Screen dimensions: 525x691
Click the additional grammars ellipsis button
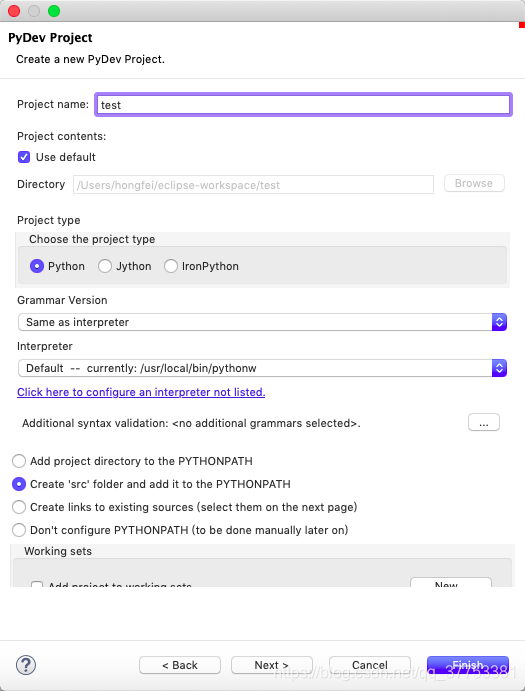click(484, 422)
